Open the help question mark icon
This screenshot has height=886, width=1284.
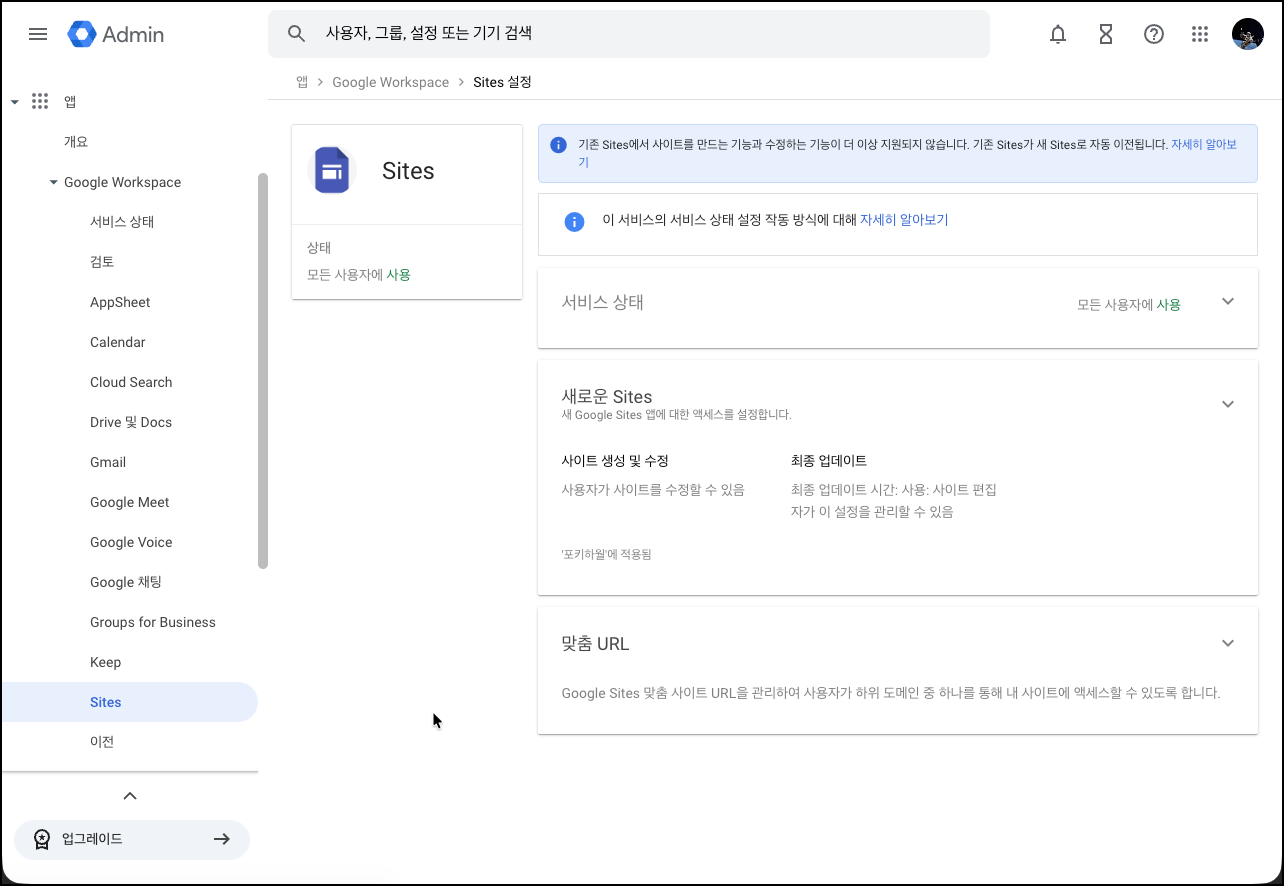tap(1154, 34)
